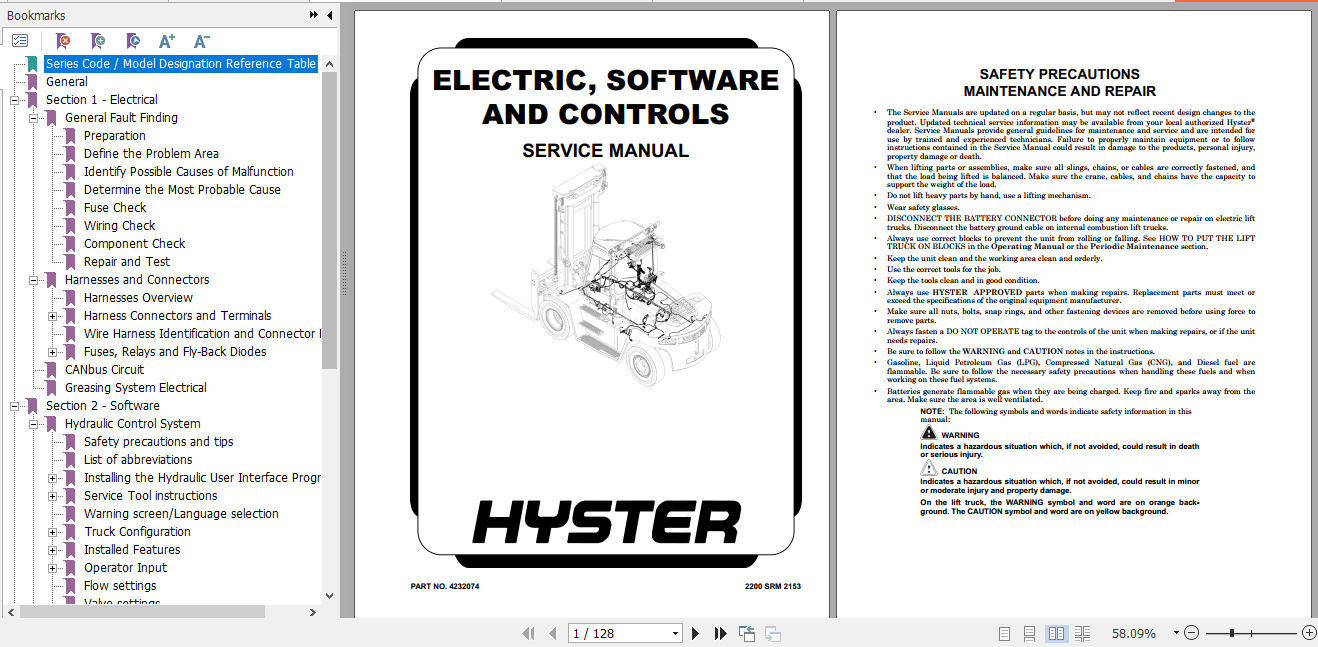
Task: Open the General bookmark
Action: [x=67, y=82]
